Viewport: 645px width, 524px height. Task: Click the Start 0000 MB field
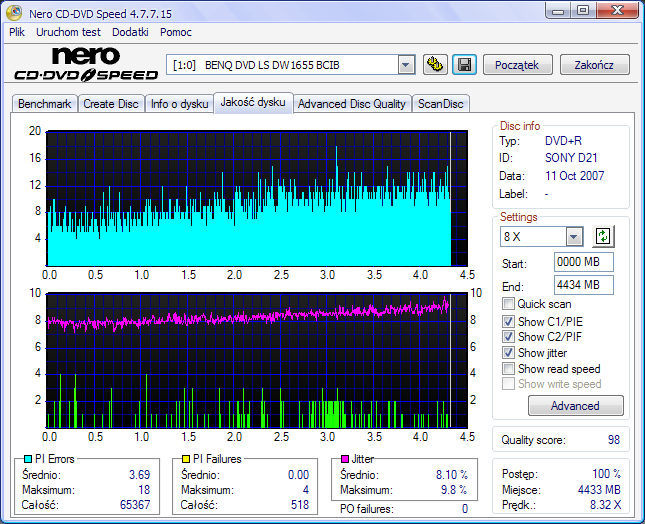pos(583,262)
